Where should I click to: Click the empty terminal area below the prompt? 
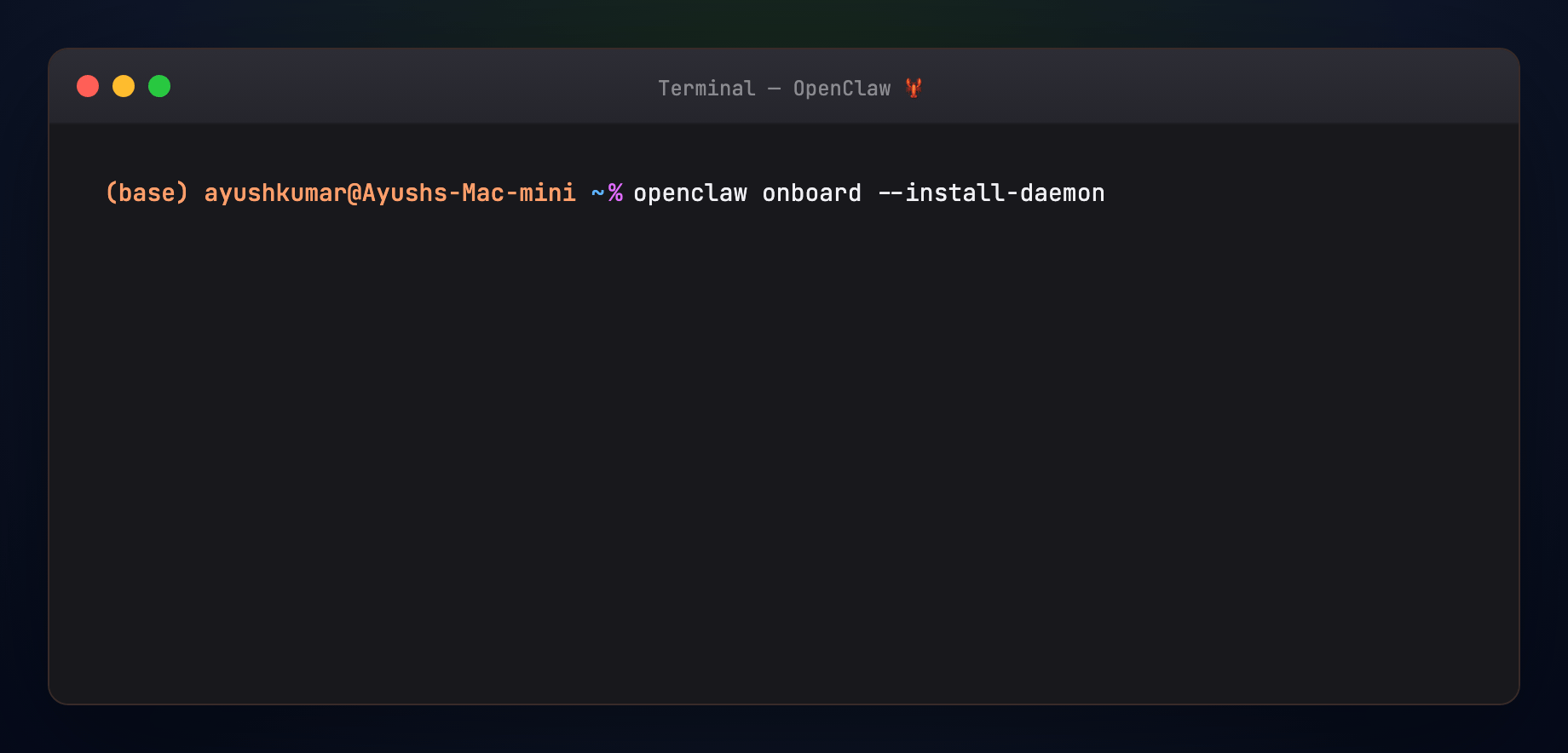pos(784,451)
